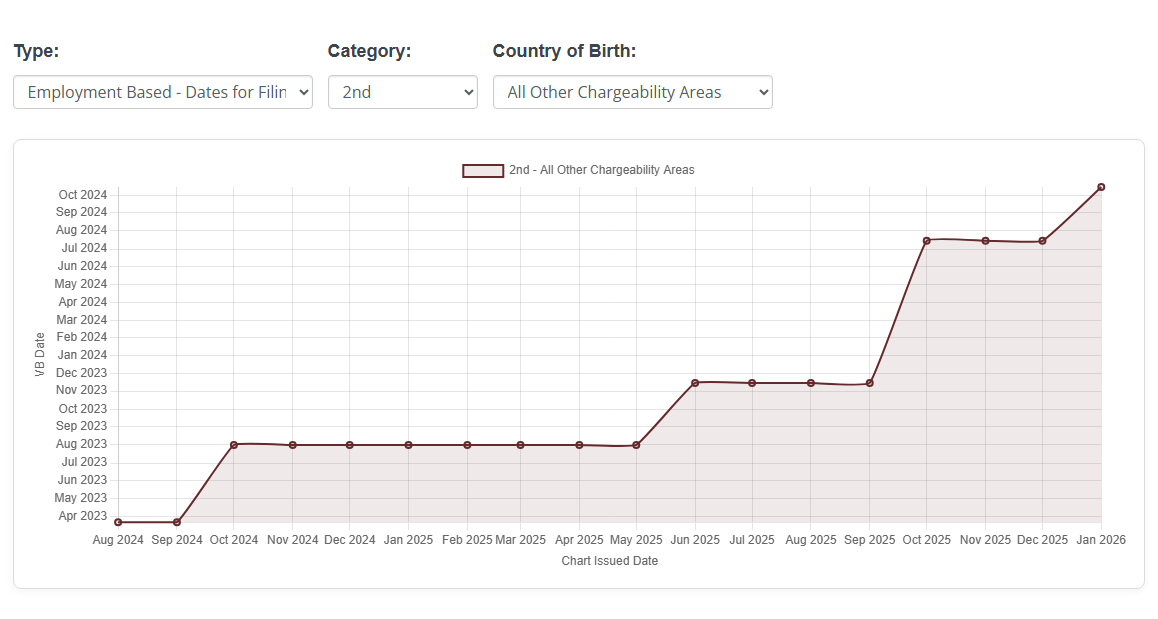The width and height of the screenshot is (1158, 619).
Task: Click the Oct 2025 data point marker
Action: pos(927,240)
